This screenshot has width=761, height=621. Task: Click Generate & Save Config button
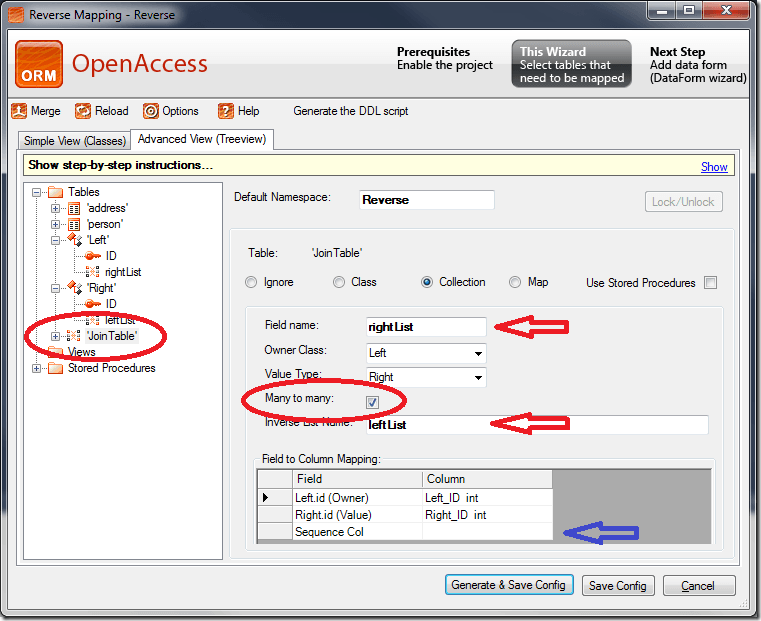(x=509, y=585)
